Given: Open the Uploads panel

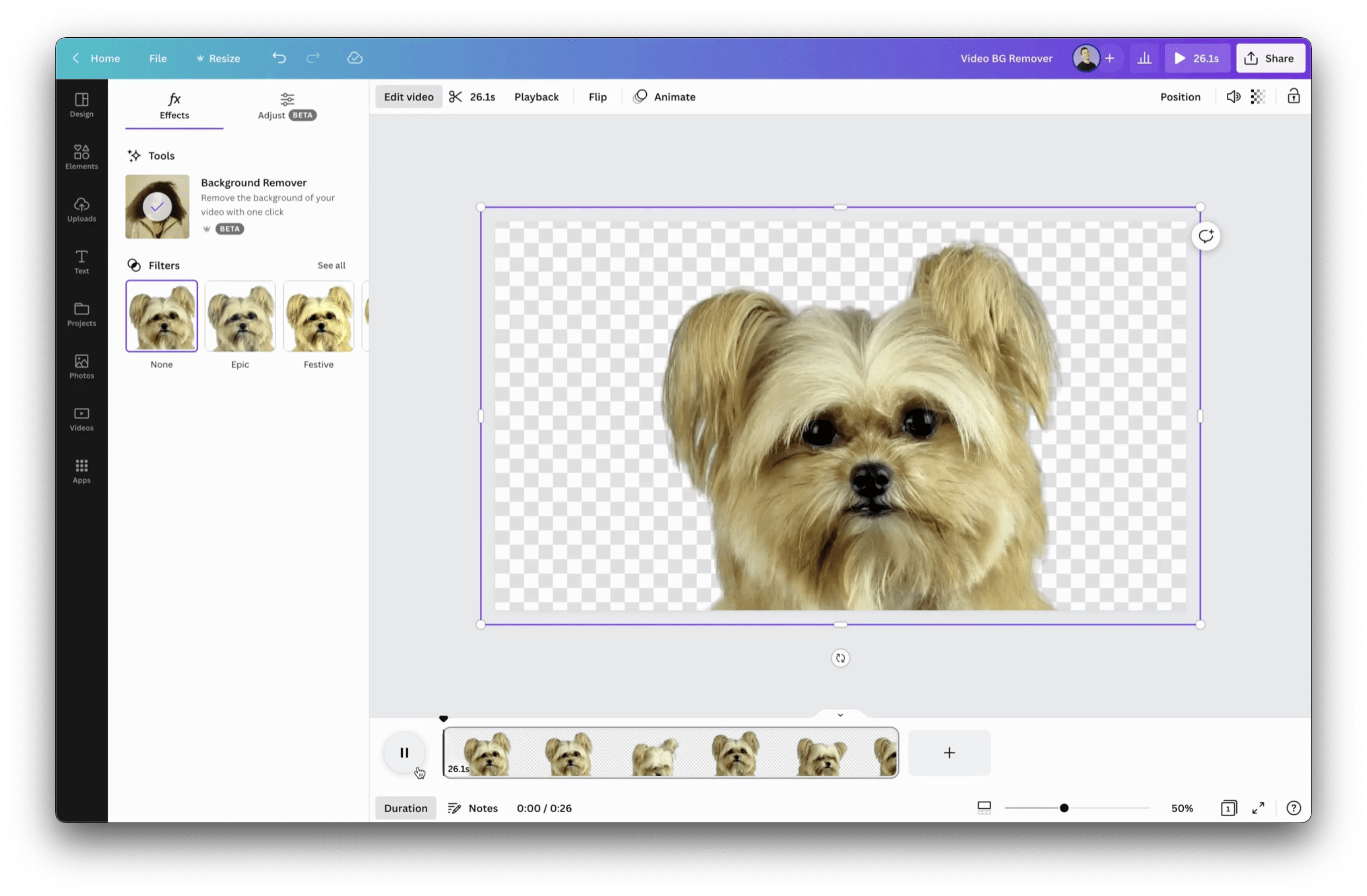Looking at the screenshot, I should (x=81, y=209).
